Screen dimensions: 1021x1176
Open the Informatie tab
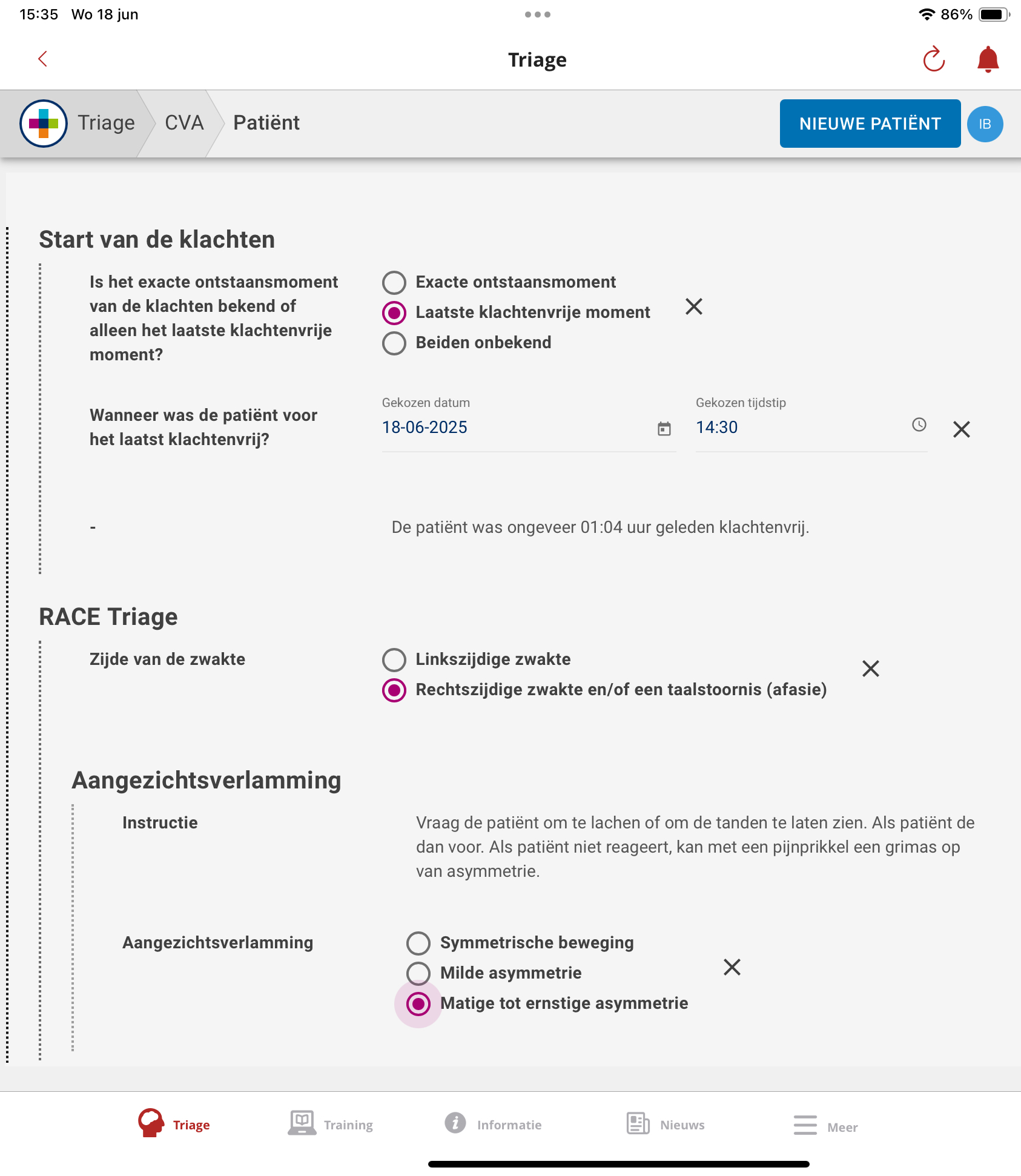coord(493,1124)
